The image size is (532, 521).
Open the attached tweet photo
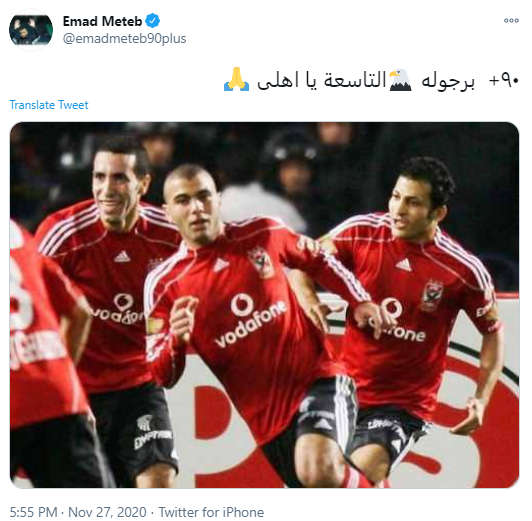tap(264, 305)
